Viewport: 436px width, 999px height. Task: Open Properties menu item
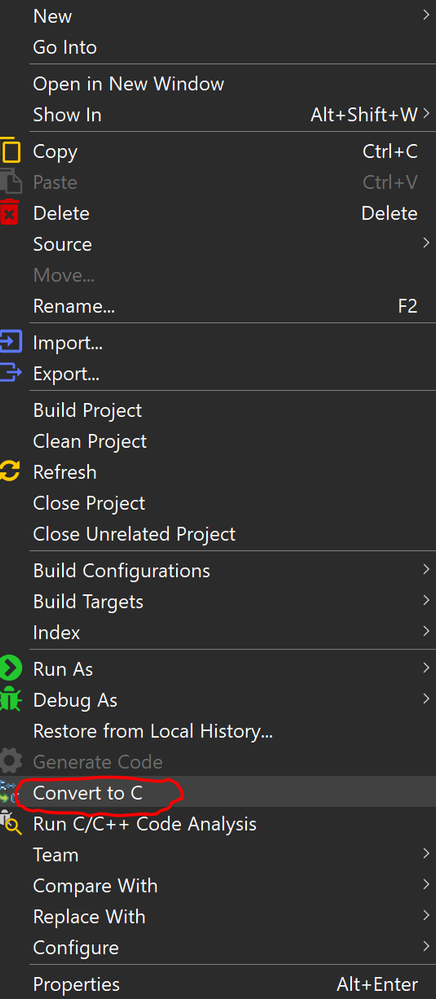click(x=218, y=984)
